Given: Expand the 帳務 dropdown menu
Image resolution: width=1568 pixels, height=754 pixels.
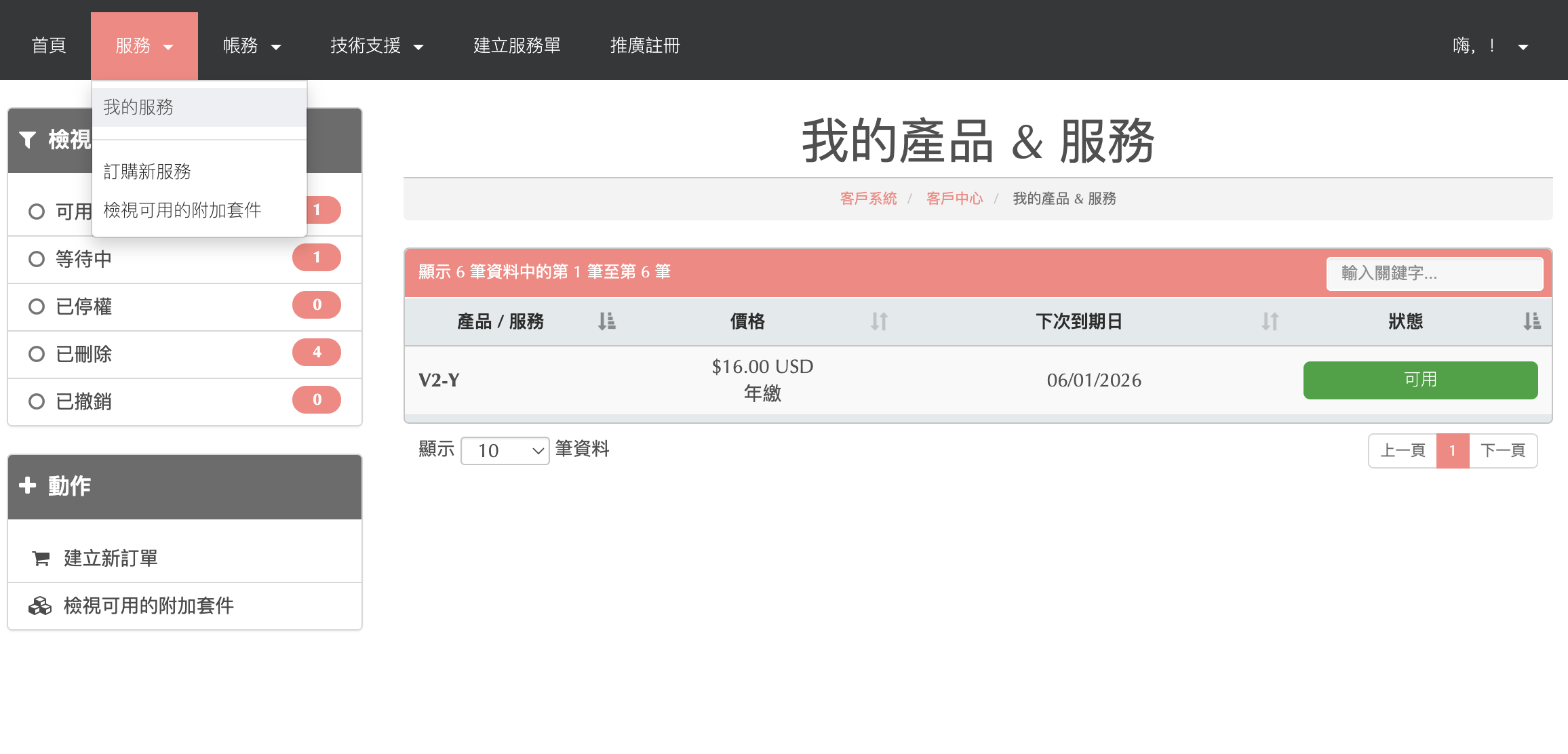Looking at the screenshot, I should (x=252, y=46).
